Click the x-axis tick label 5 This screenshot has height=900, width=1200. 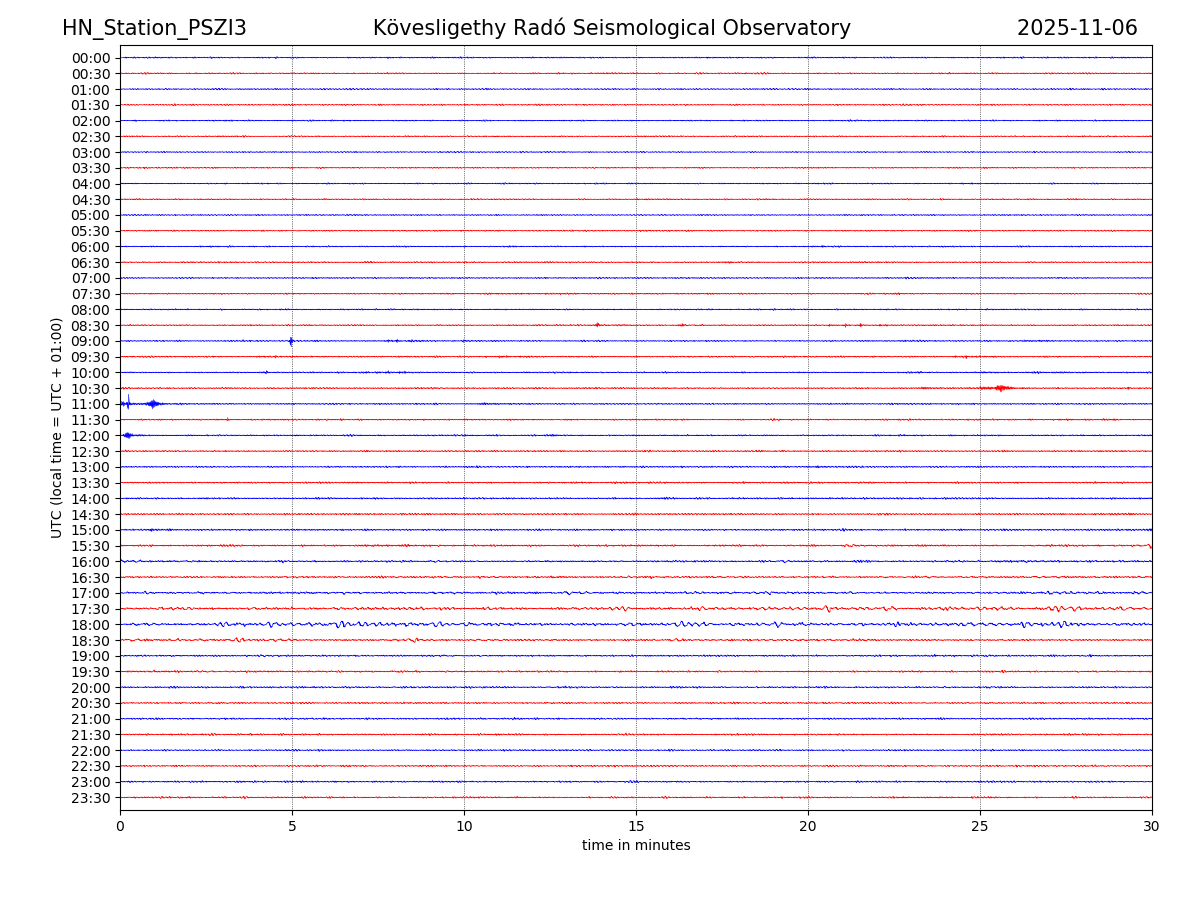point(292,827)
